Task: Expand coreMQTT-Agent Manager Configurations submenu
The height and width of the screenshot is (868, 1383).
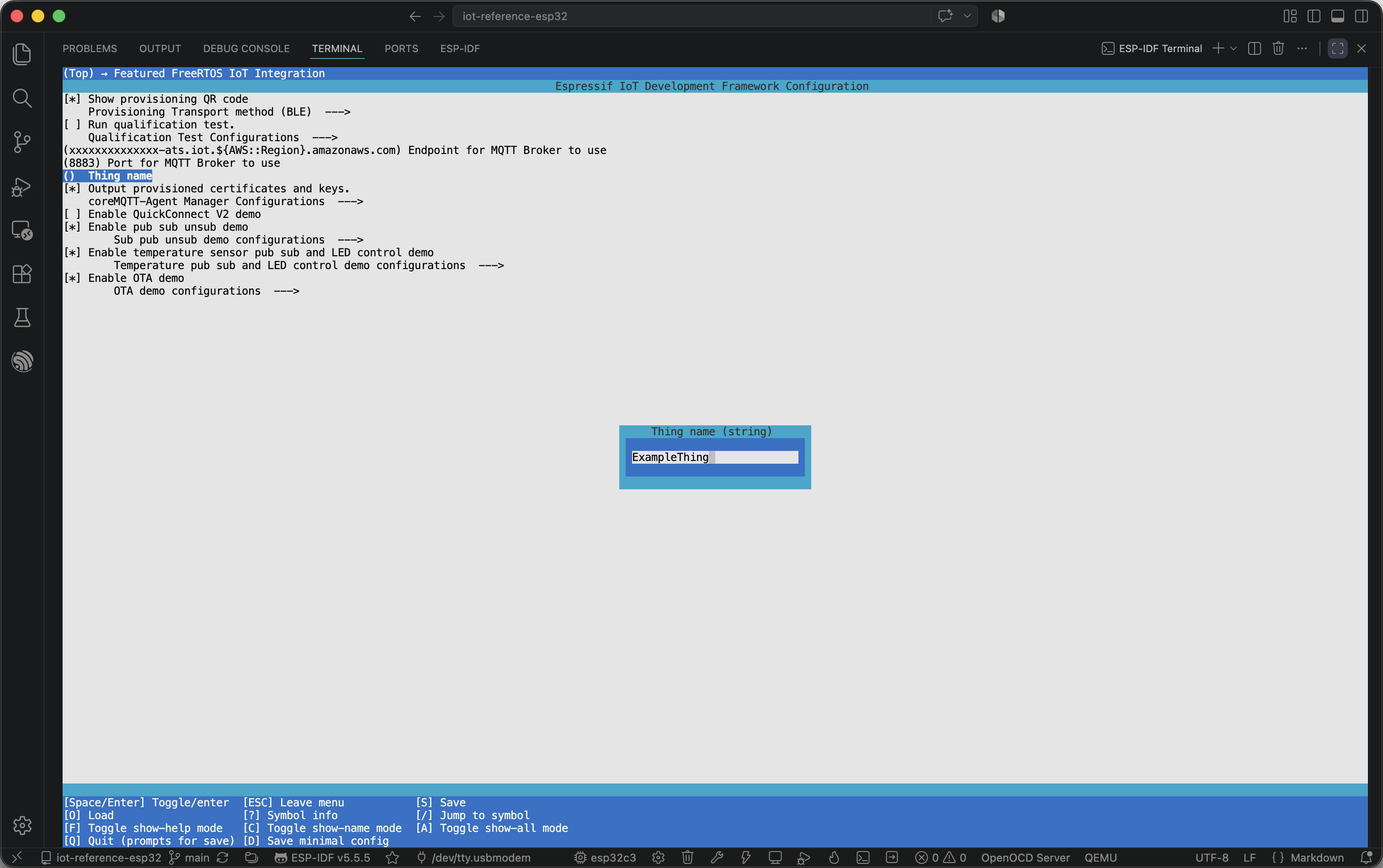Action: pos(226,201)
